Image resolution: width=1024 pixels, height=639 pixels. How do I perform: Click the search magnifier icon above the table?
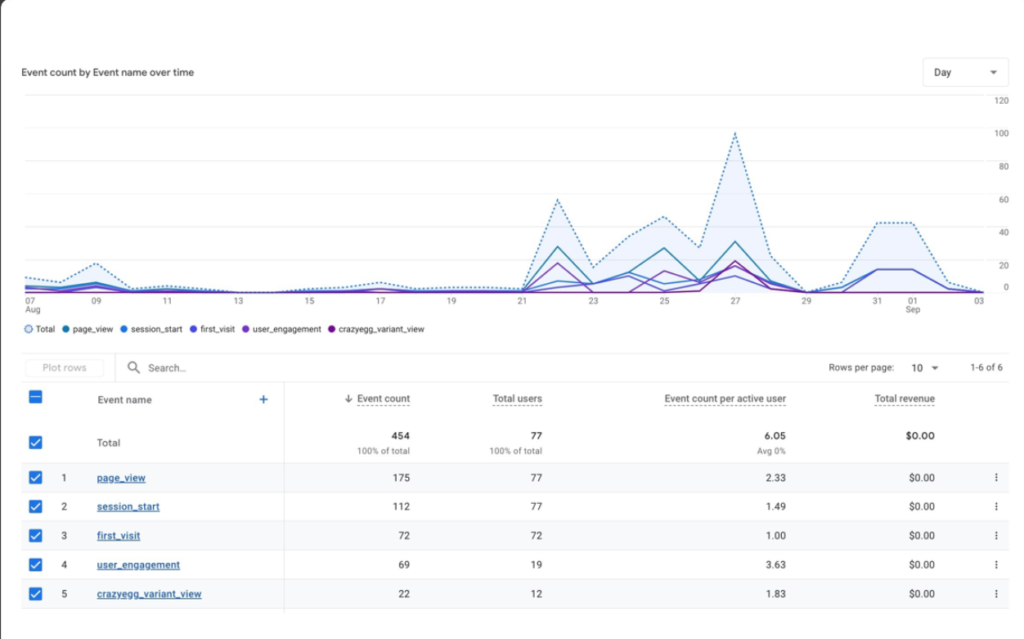click(133, 367)
